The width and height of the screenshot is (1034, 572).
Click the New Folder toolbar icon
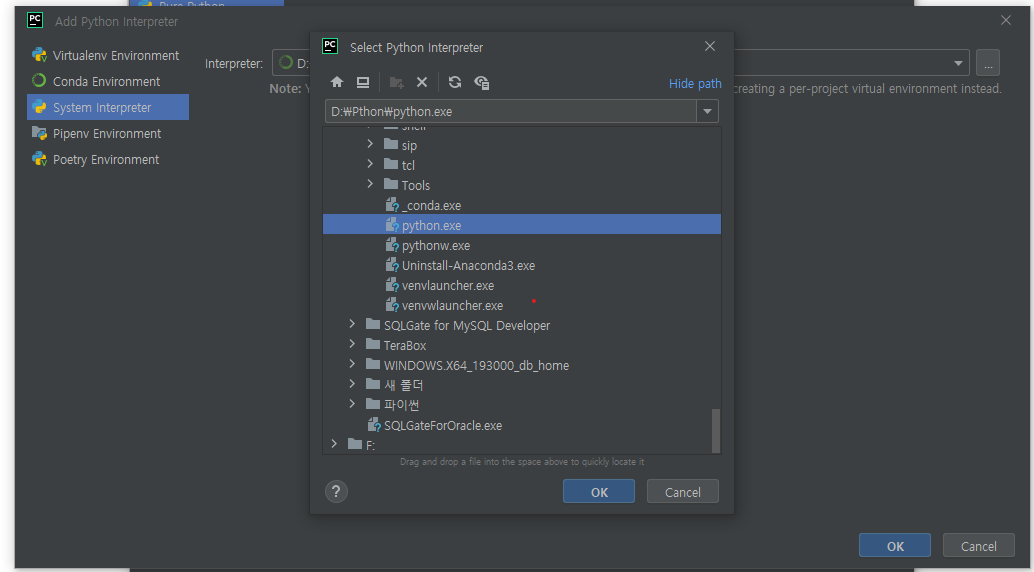396,82
